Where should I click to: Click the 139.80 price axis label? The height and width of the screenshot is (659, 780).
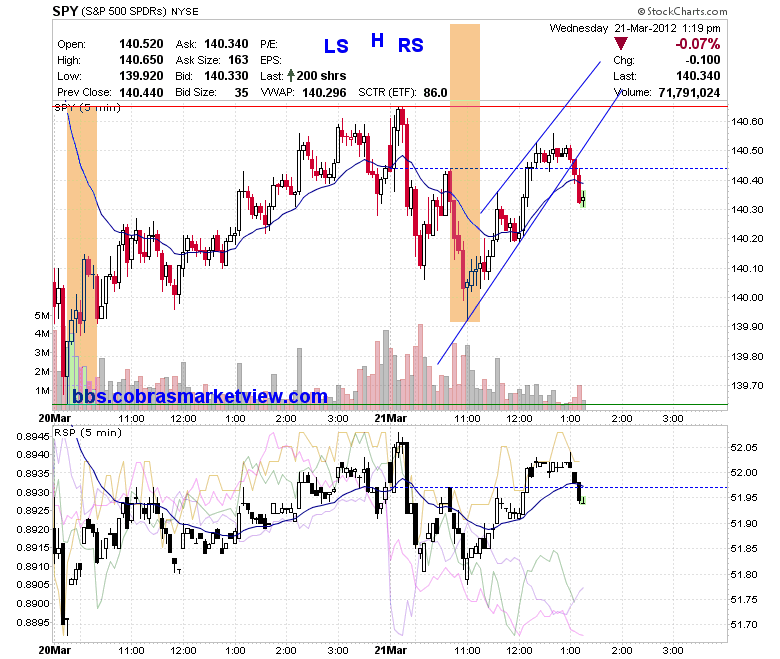[x=747, y=356]
